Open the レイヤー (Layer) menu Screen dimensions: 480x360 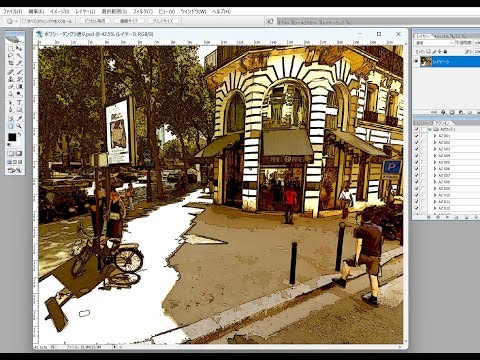tap(85, 11)
